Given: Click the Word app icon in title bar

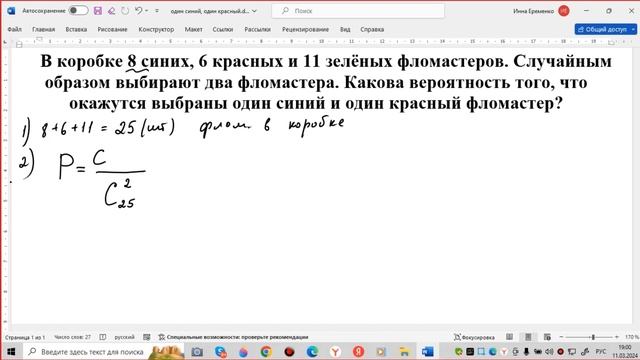Looking at the screenshot, I should click(11, 11).
